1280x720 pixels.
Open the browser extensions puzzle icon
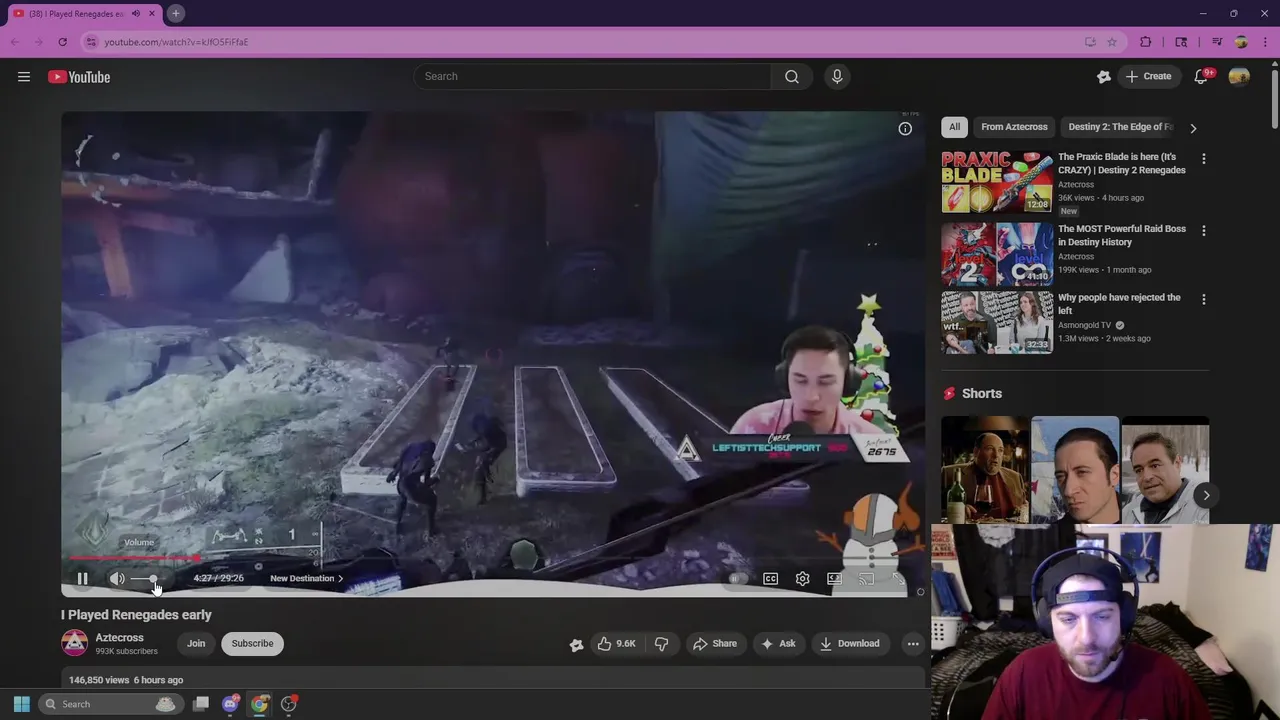click(x=1146, y=42)
